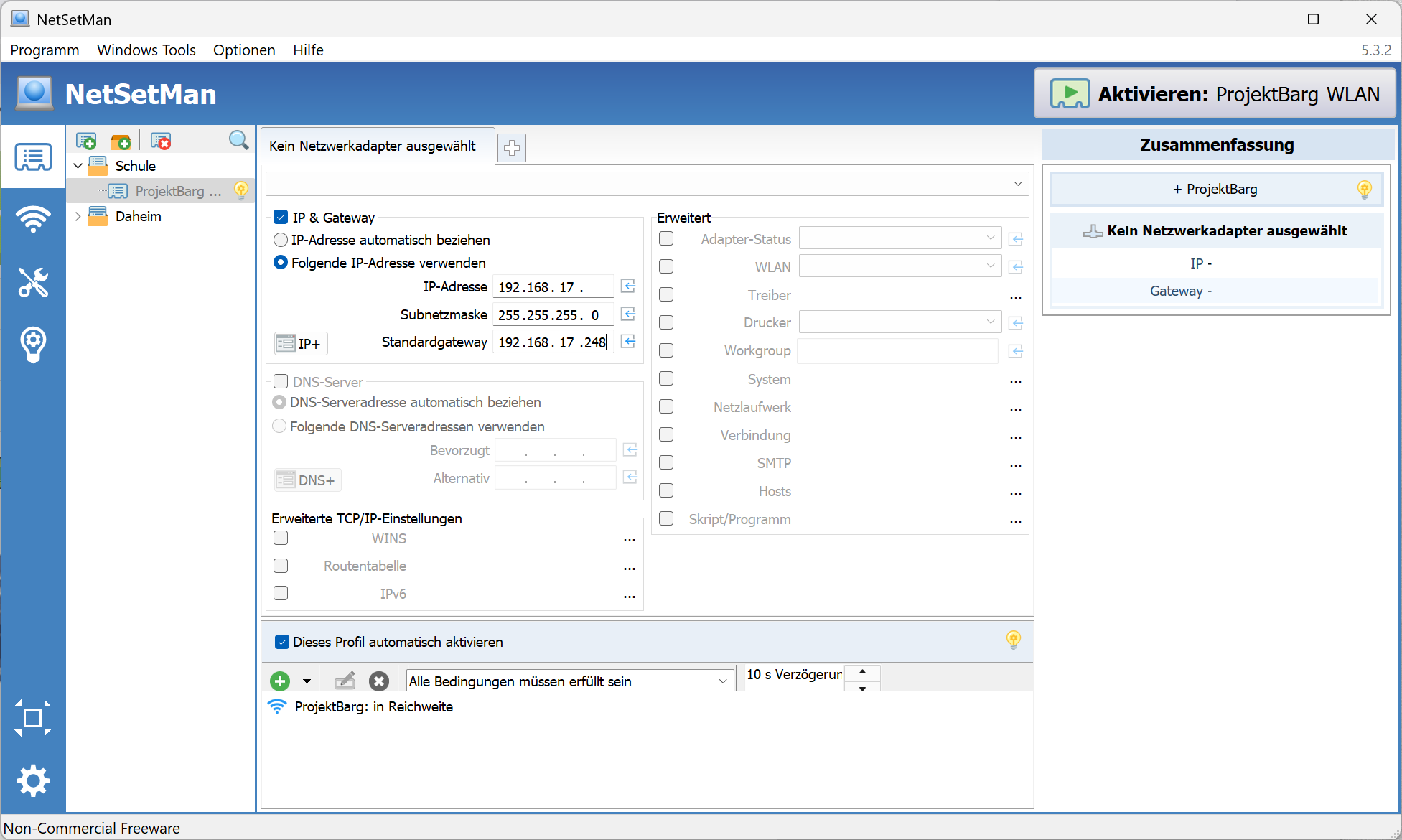Enable the IPv6 checkbox
Viewport: 1402px width, 840px height.
click(x=281, y=593)
